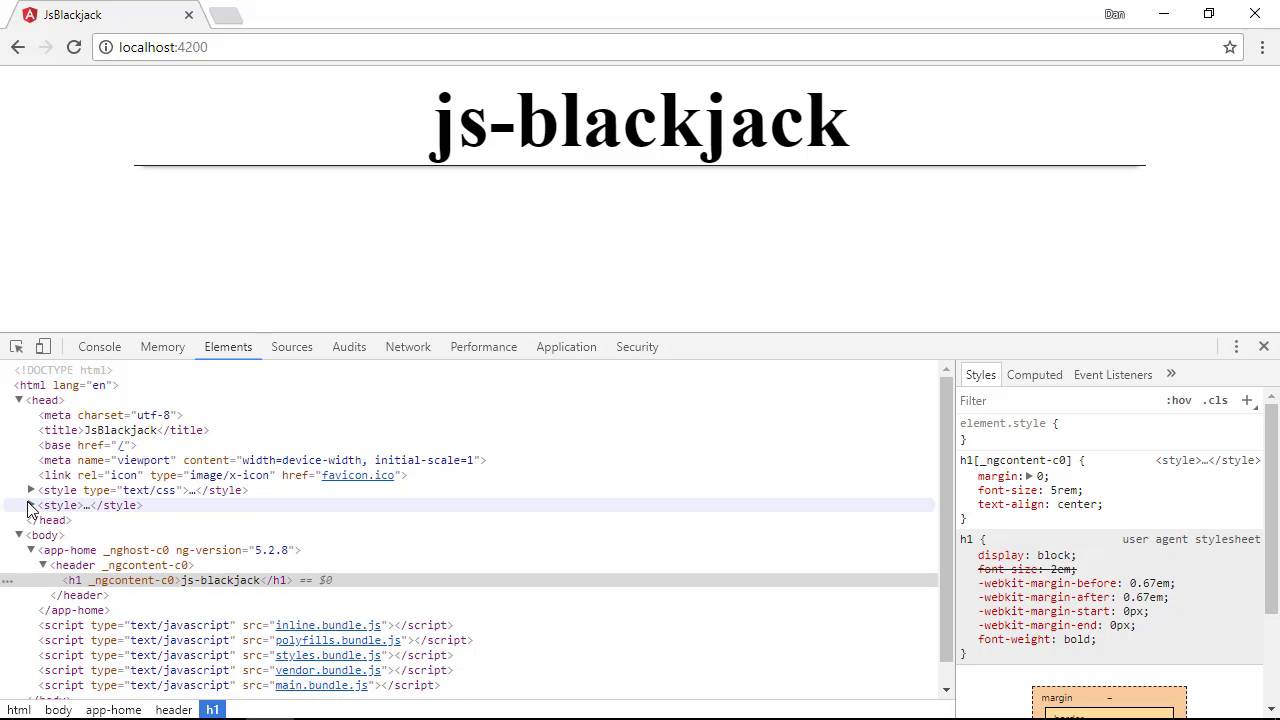Open DevTools customize menu

point(1236,346)
